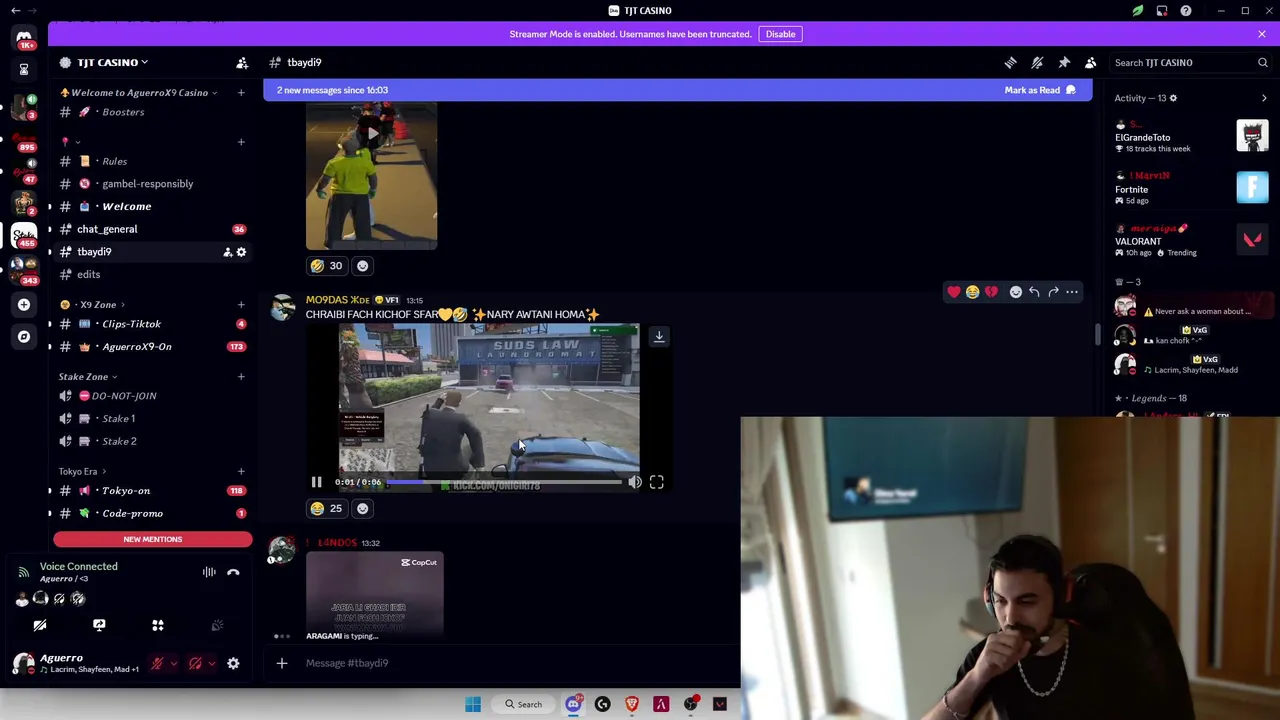Screen dimensions: 1280x720
Task: Open voice noise suppression waveform icon
Action: 209,572
